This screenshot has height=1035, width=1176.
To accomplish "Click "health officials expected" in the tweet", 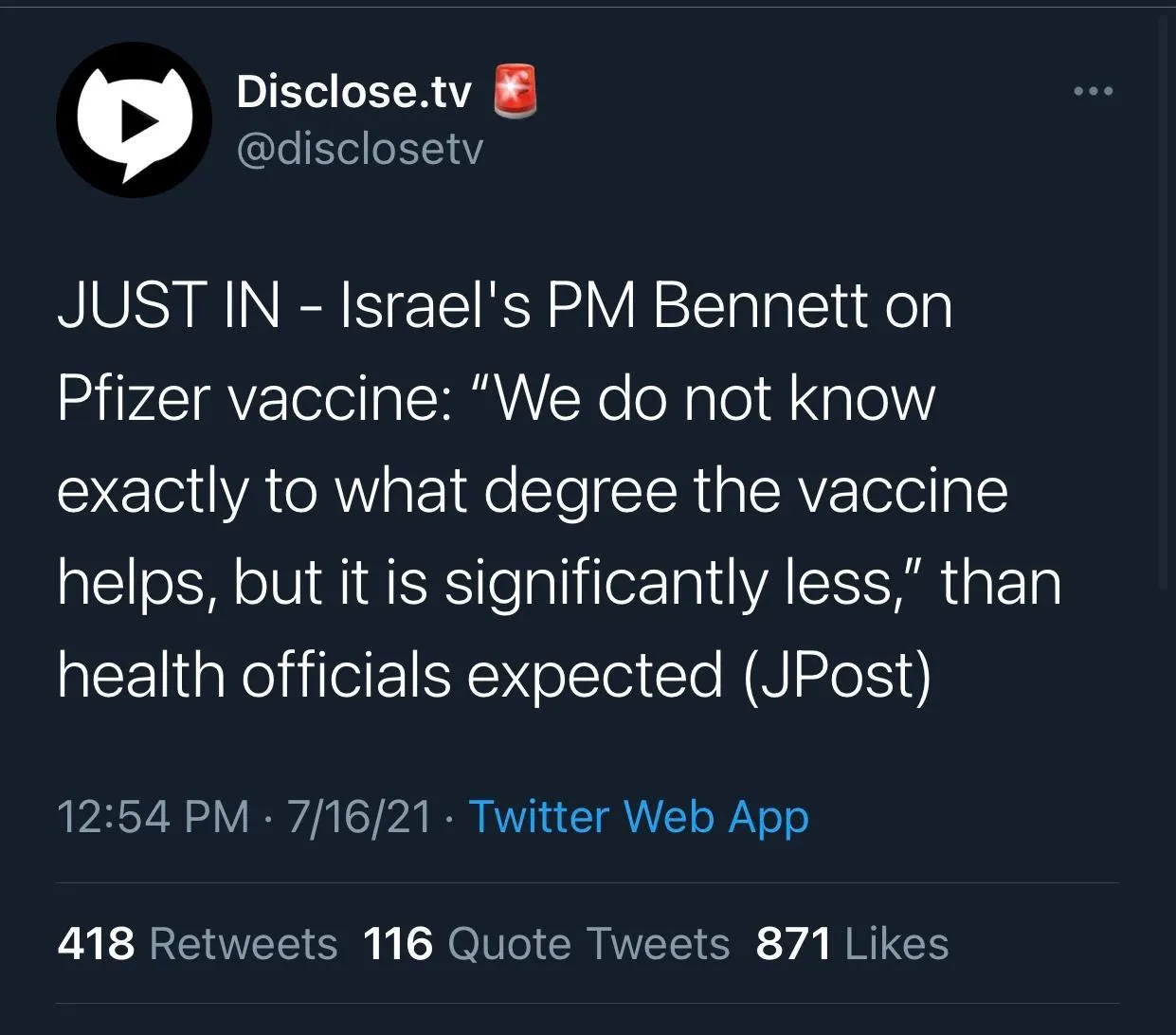I will tap(389, 675).
